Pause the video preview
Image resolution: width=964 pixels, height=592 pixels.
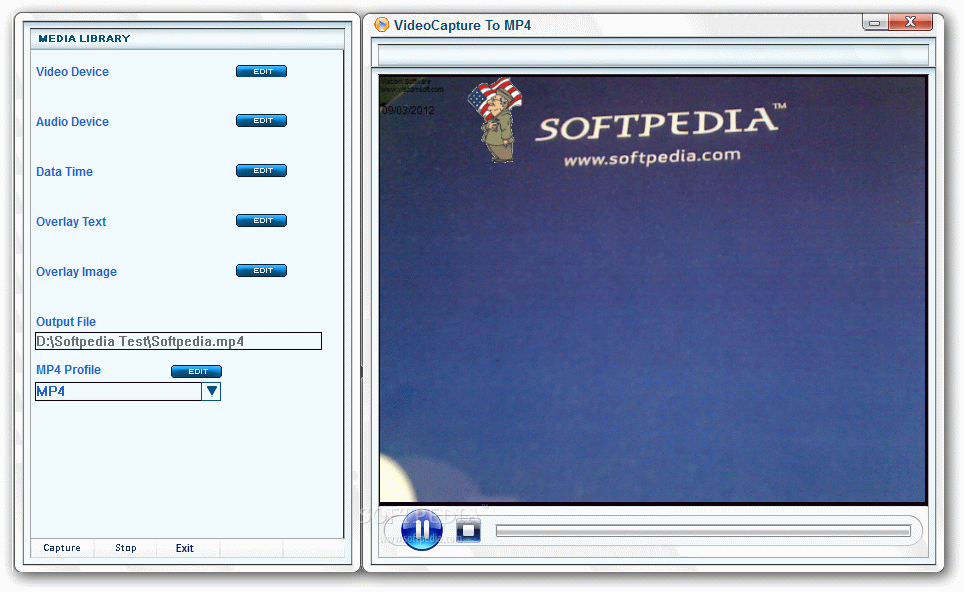(422, 529)
